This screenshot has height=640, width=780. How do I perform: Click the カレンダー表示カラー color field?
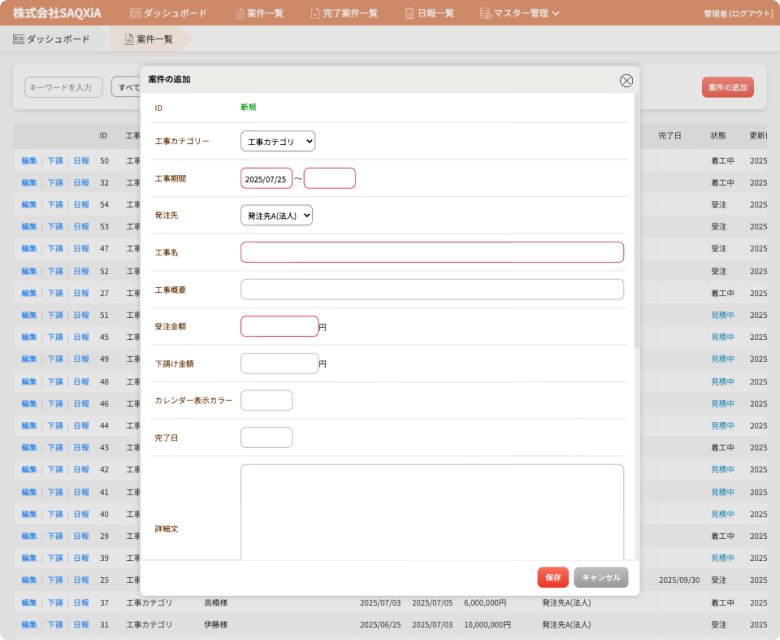click(x=266, y=400)
